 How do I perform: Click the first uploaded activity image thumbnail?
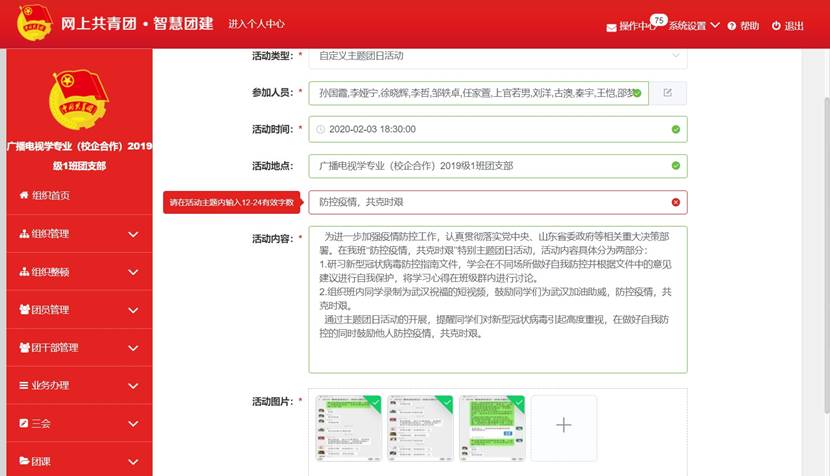(348, 426)
